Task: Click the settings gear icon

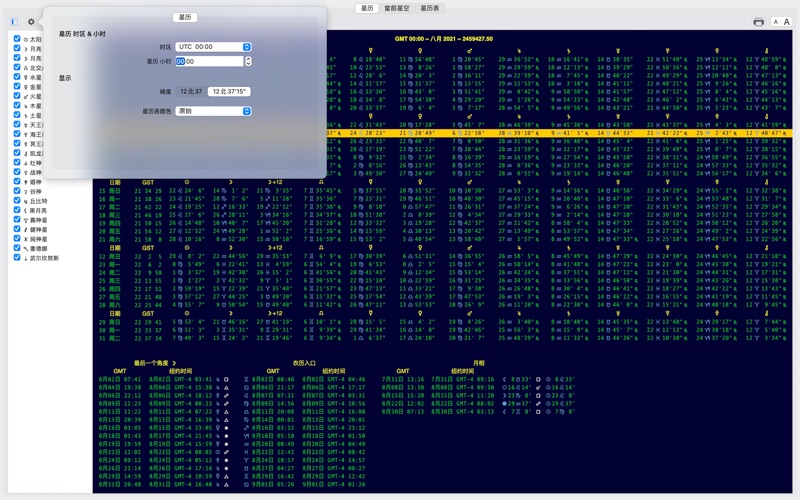Action: point(31,22)
